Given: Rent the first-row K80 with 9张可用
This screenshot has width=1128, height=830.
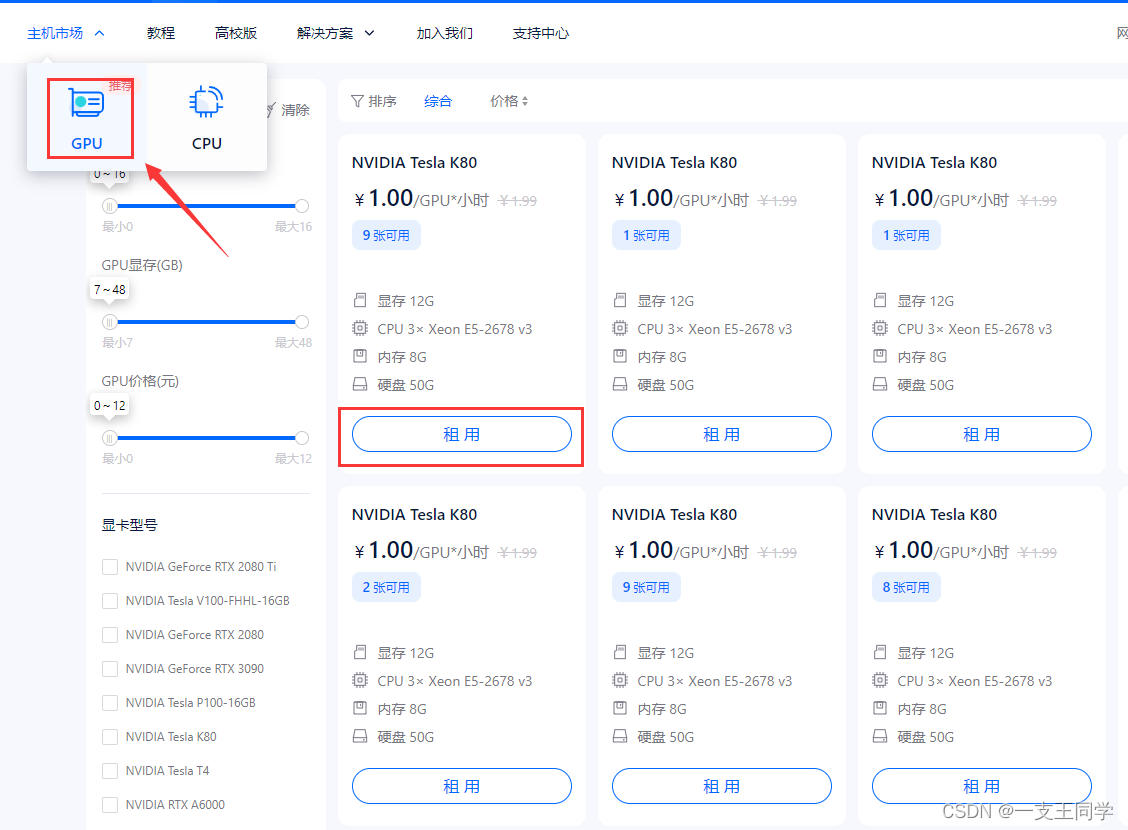Looking at the screenshot, I should pyautogui.click(x=462, y=434).
